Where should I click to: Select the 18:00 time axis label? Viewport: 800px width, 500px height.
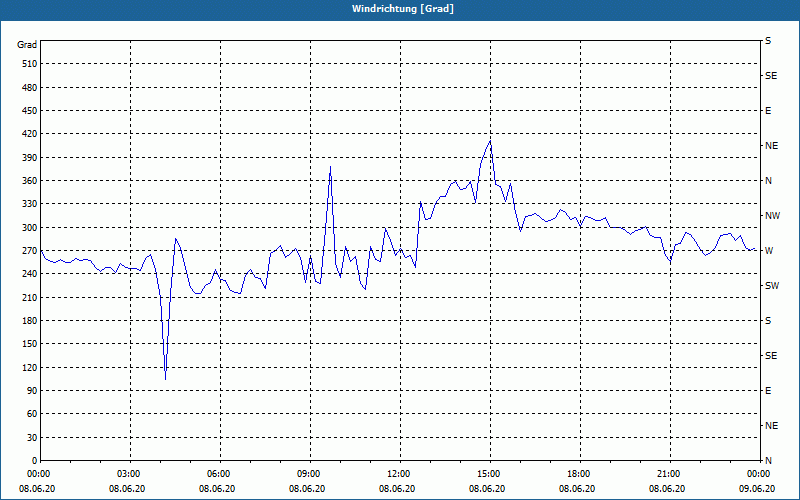coord(580,474)
